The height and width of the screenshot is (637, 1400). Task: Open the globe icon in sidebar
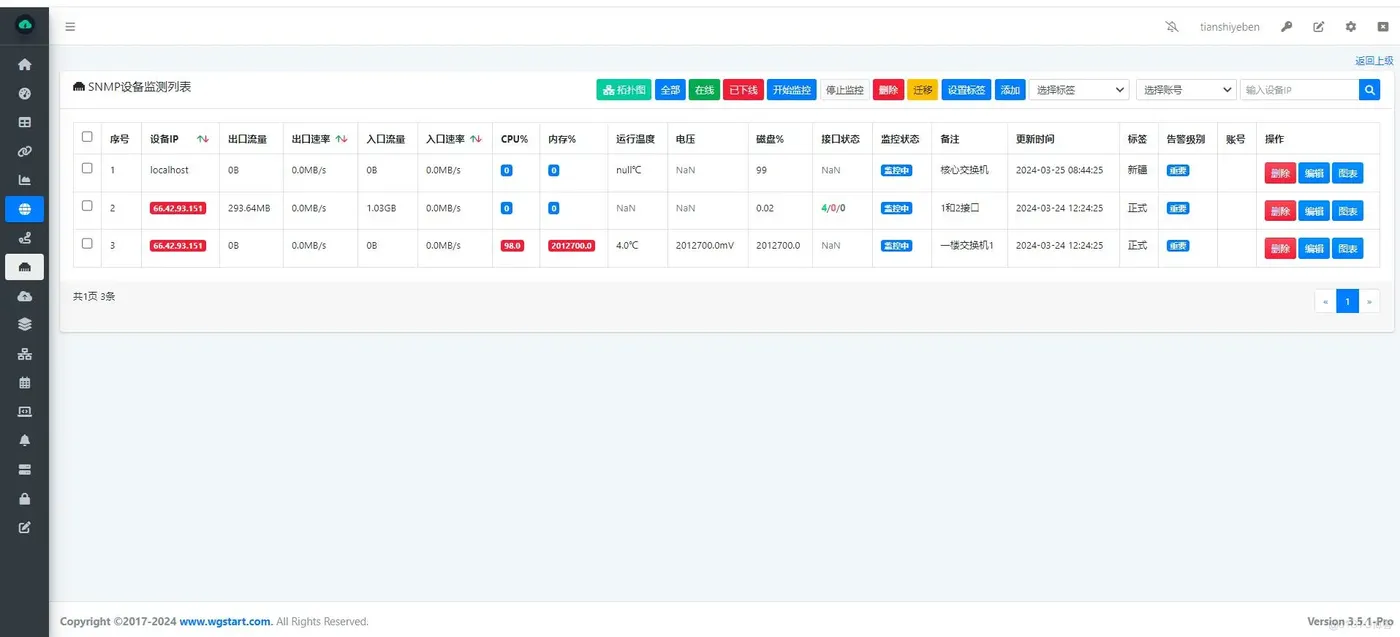[x=25, y=209]
